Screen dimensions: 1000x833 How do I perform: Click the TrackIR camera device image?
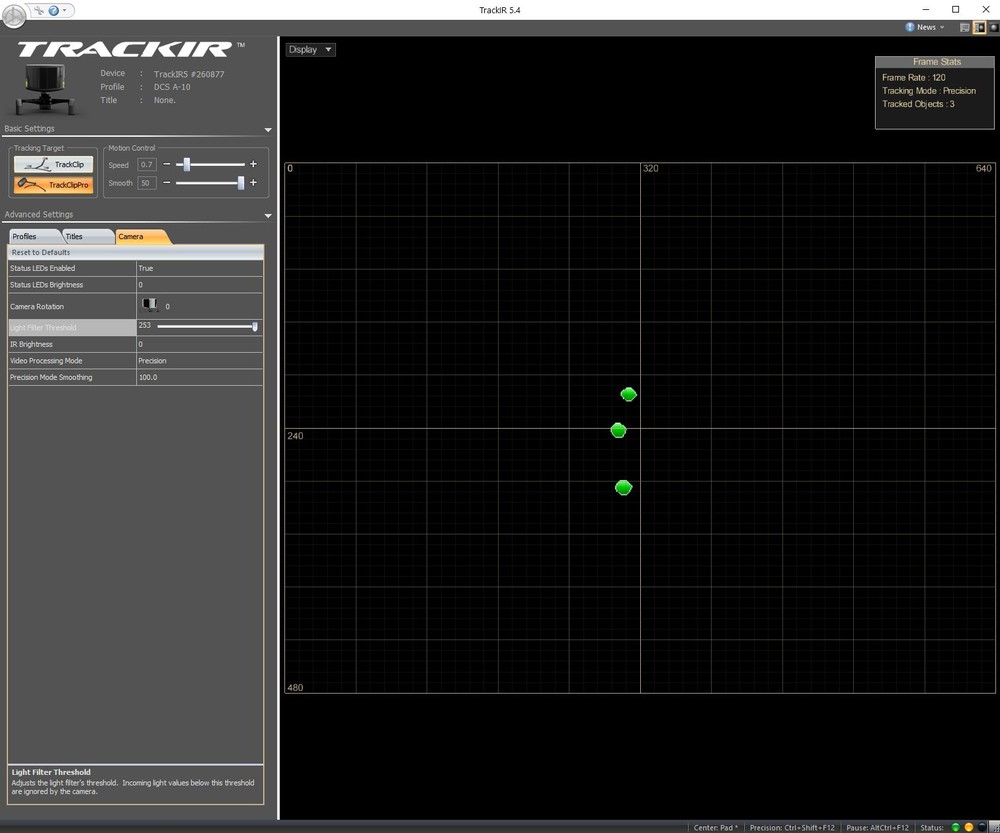[43, 89]
